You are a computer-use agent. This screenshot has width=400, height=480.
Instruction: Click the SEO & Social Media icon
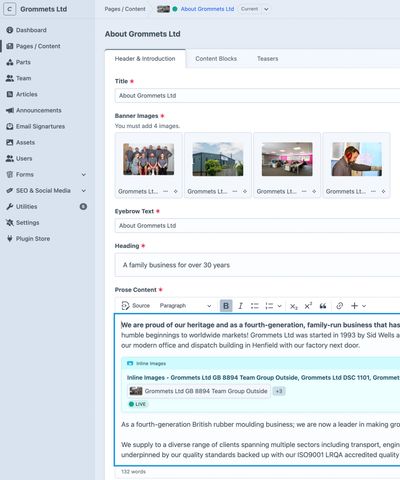(x=10, y=190)
